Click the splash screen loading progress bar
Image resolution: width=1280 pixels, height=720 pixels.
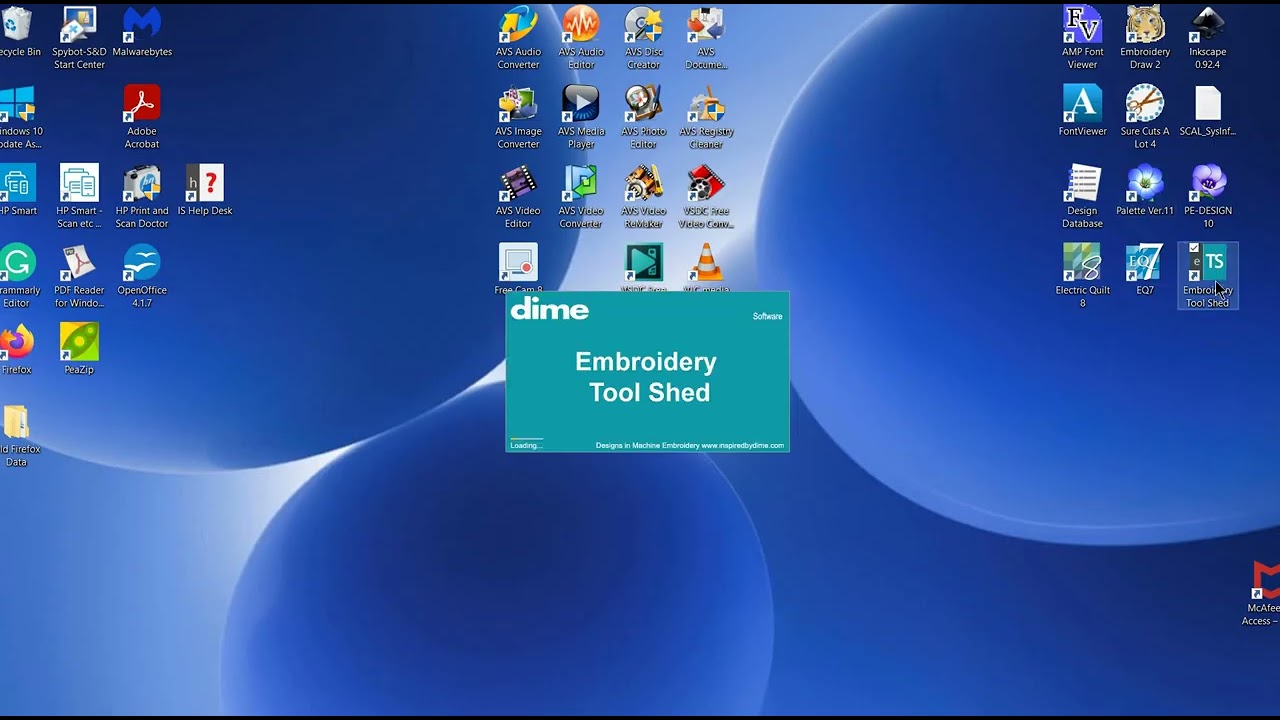pyautogui.click(x=527, y=439)
